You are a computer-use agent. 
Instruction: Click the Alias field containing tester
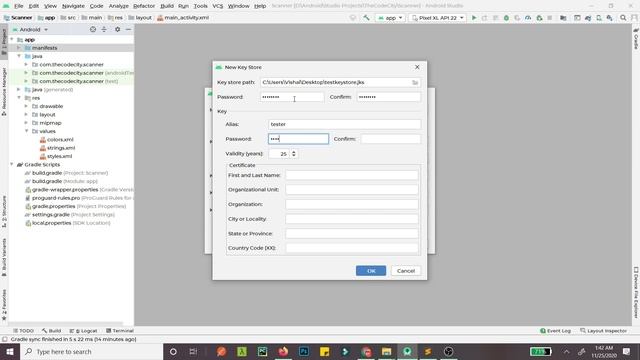344,124
